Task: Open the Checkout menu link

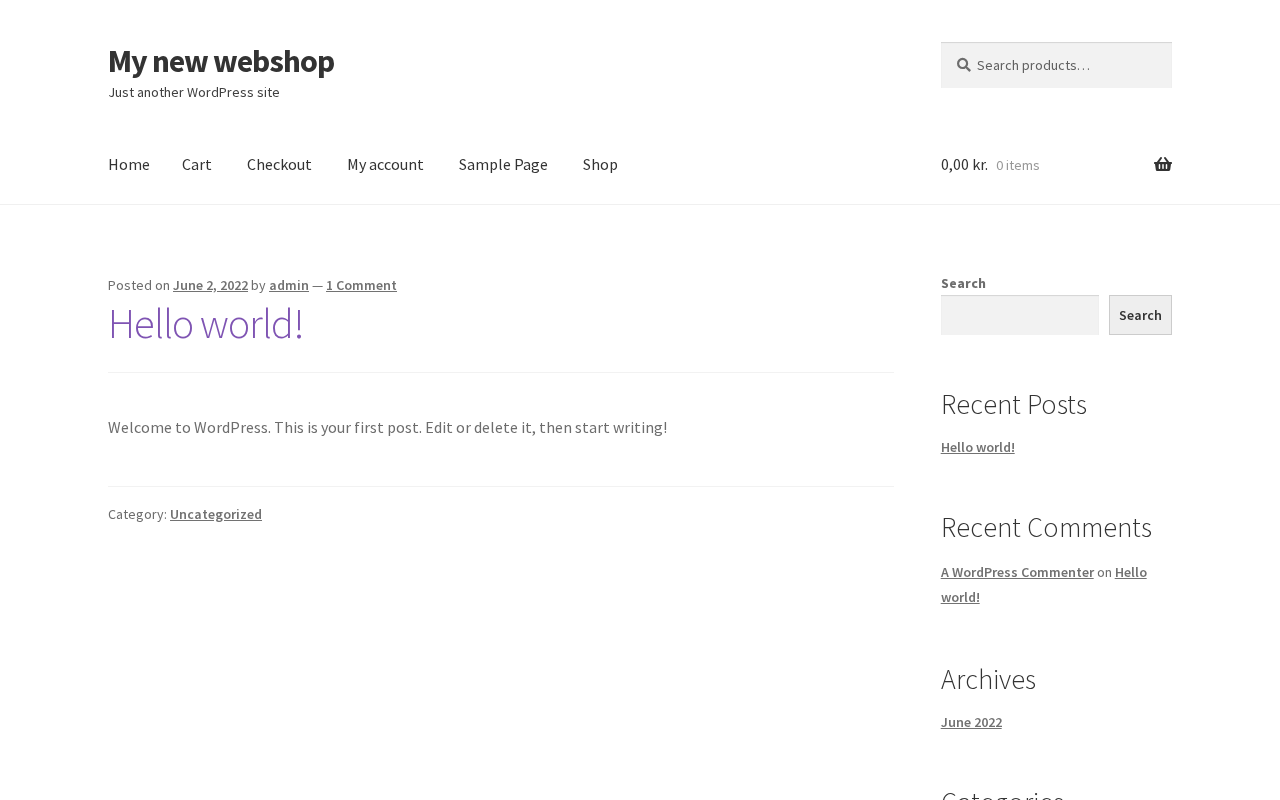Action: [x=279, y=165]
